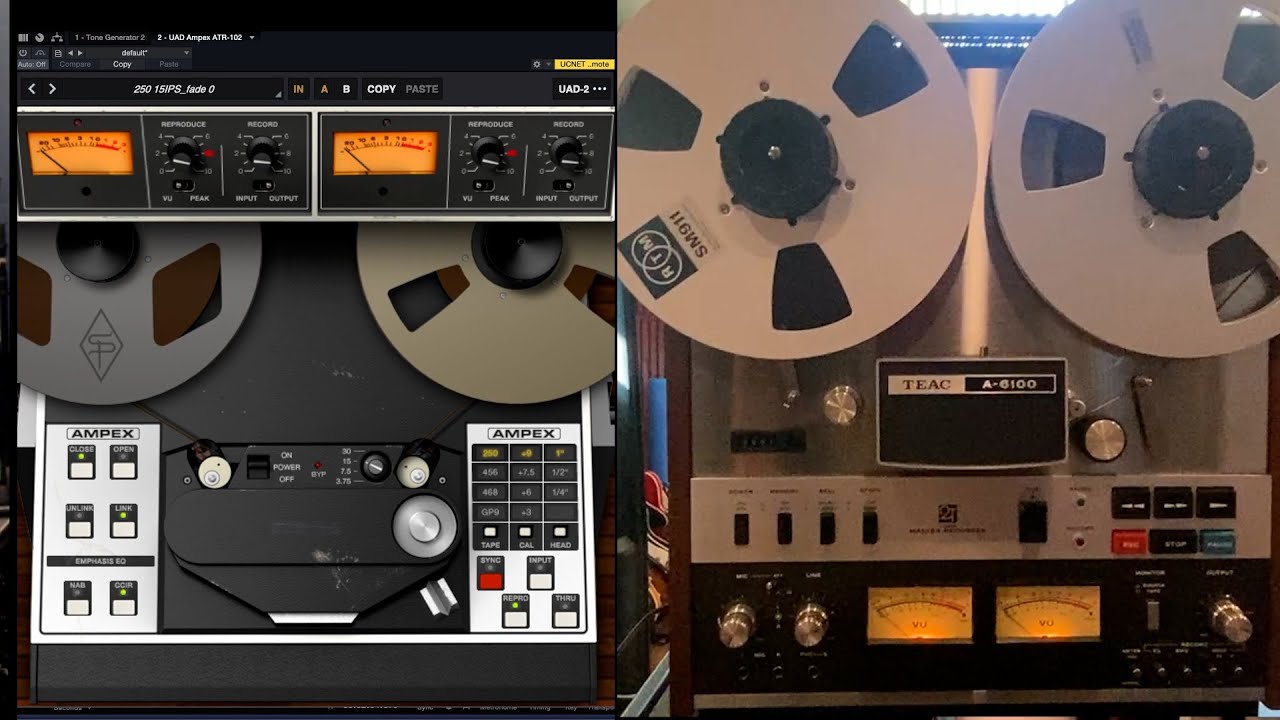The image size is (1280, 720).
Task: Expand the plugin slot dropdown arrow
Action: point(252,38)
